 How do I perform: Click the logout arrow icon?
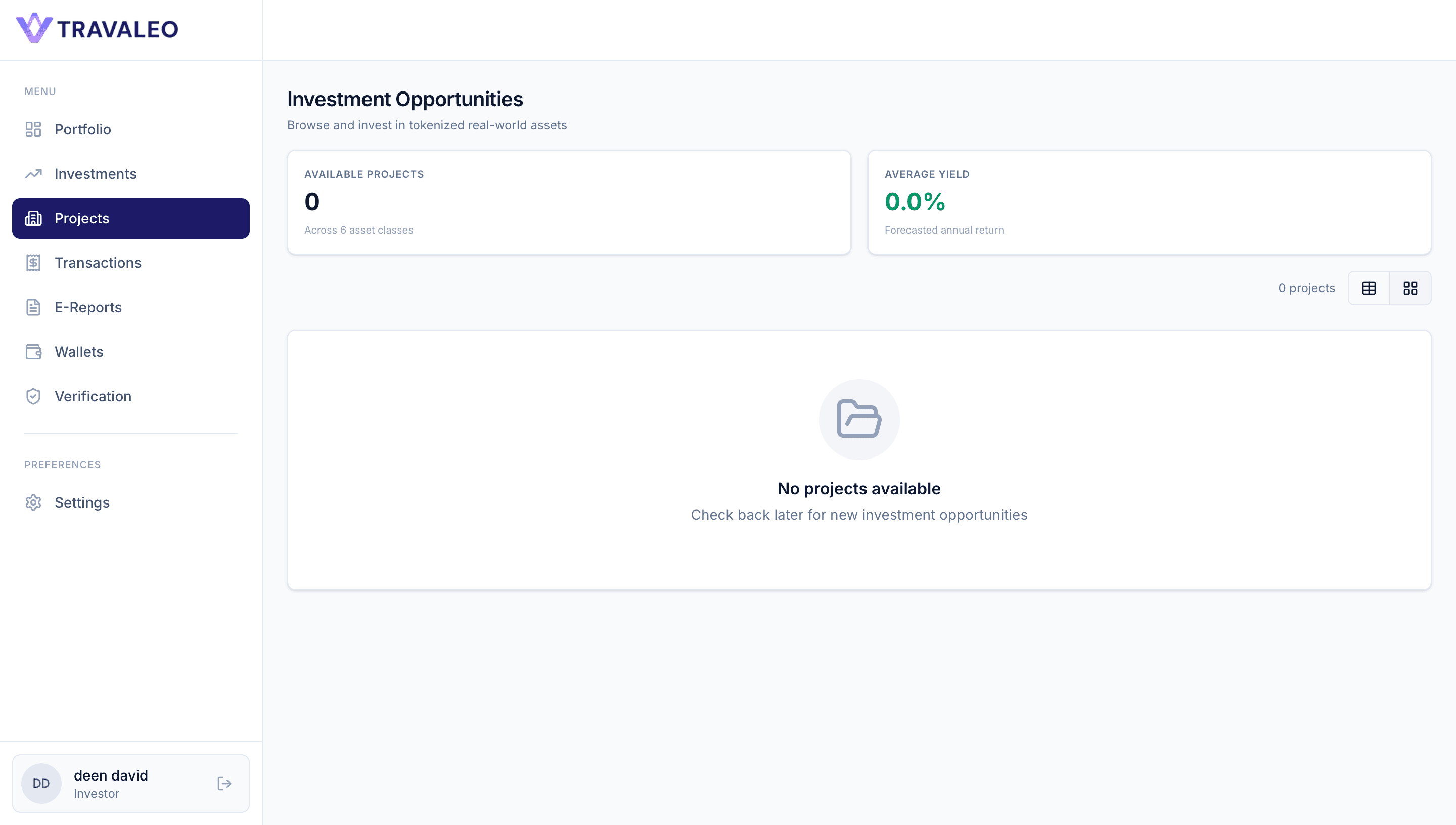pyautogui.click(x=224, y=783)
